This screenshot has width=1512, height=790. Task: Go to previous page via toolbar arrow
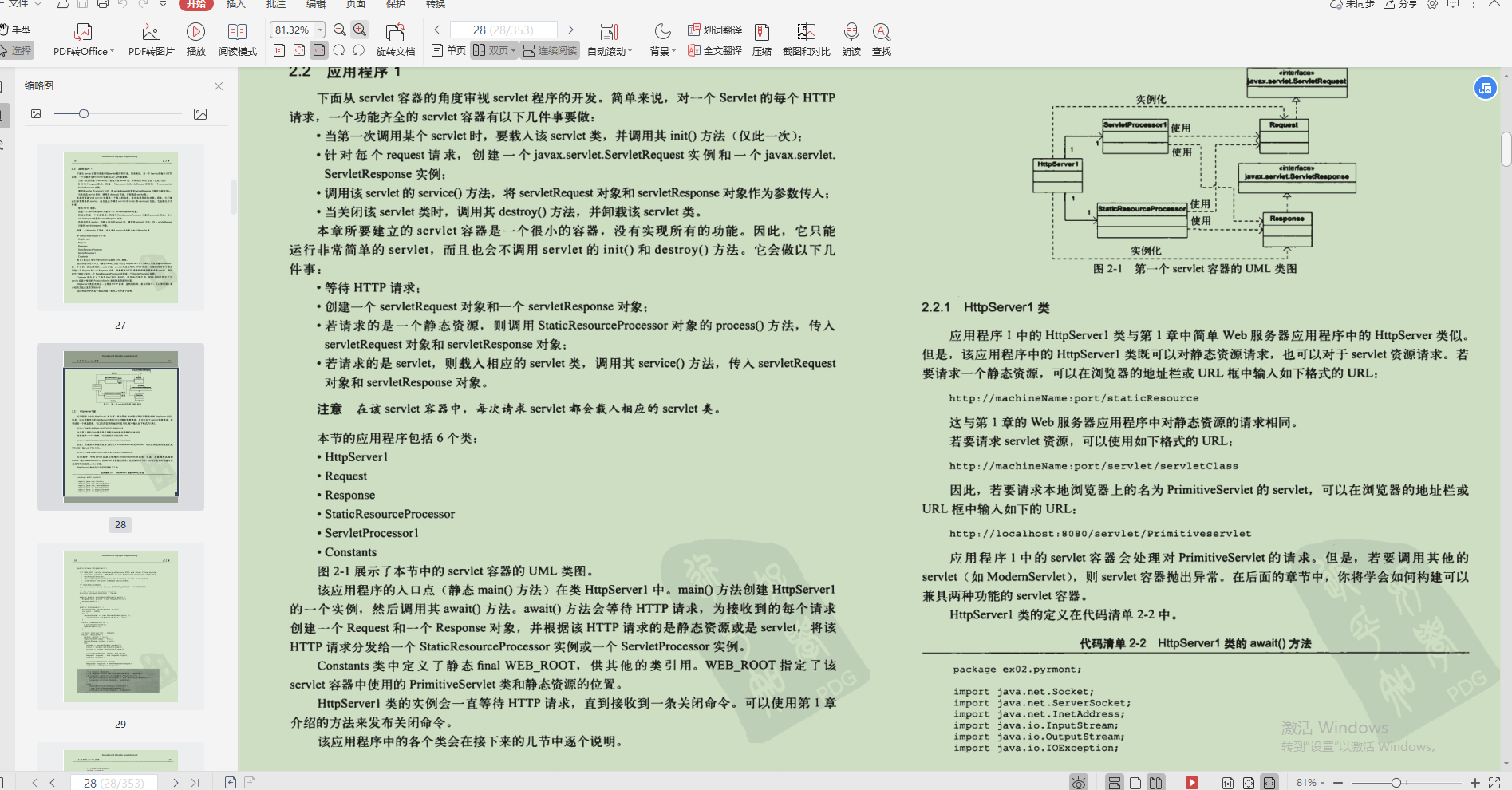(x=437, y=30)
